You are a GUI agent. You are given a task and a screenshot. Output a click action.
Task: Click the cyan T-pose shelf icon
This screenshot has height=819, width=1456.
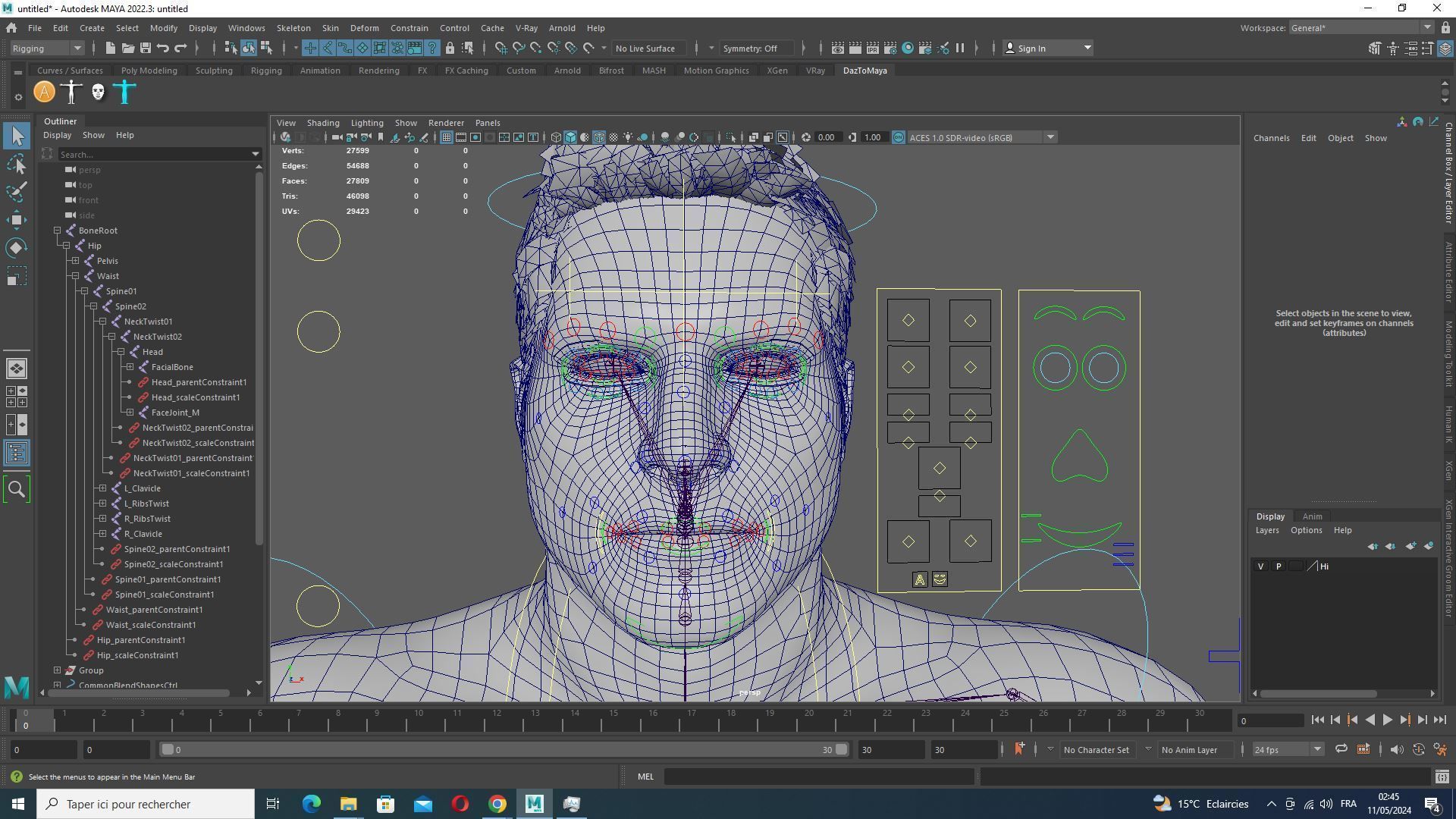(125, 93)
